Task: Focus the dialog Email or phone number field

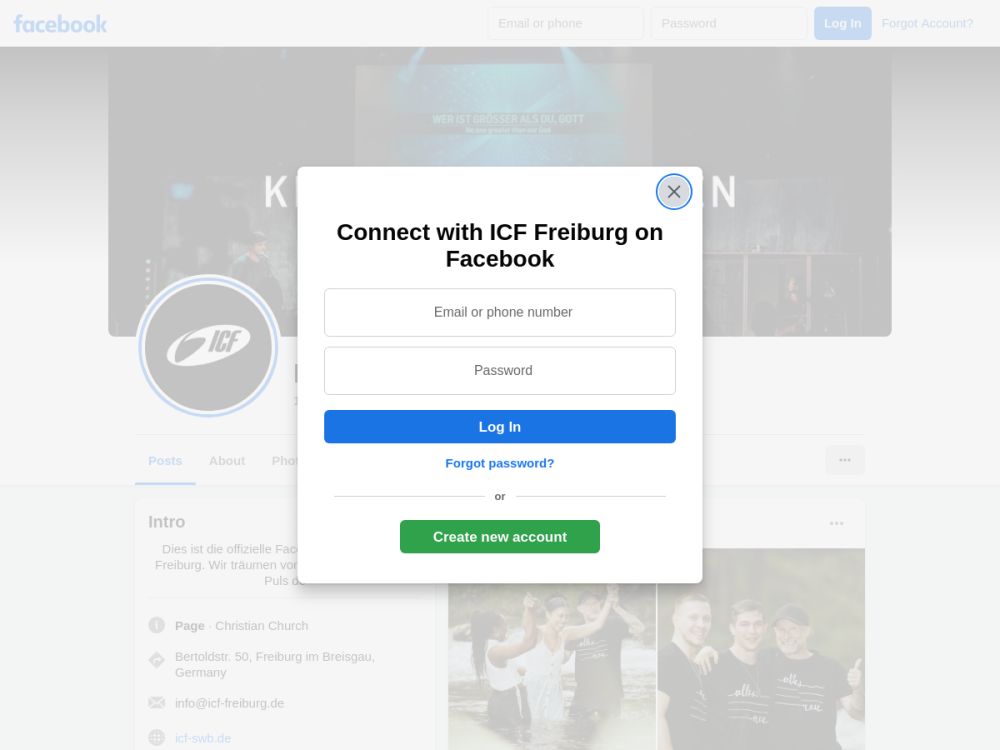Action: pos(499,312)
